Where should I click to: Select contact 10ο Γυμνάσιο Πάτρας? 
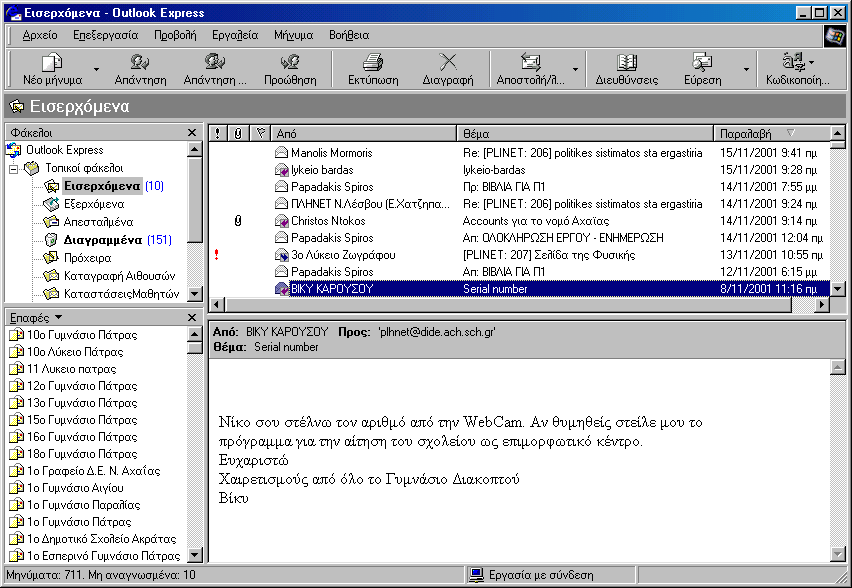point(82,335)
